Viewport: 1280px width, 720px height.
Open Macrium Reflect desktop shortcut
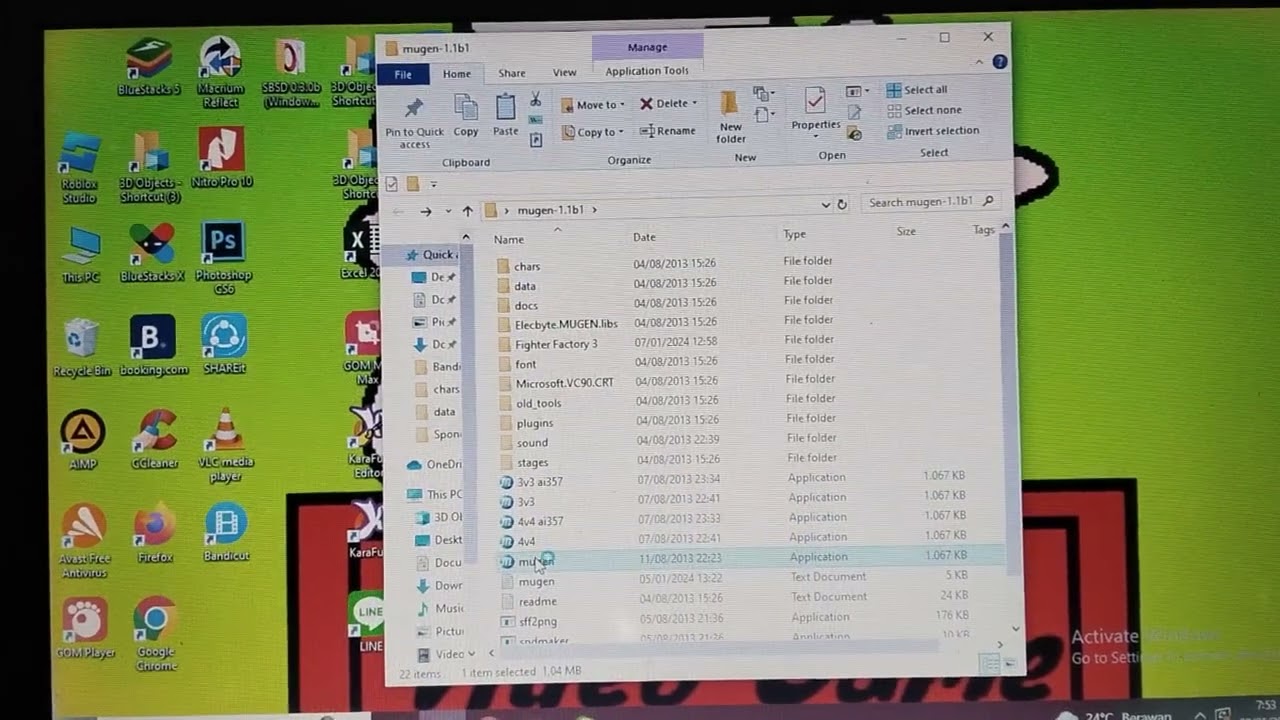220,72
